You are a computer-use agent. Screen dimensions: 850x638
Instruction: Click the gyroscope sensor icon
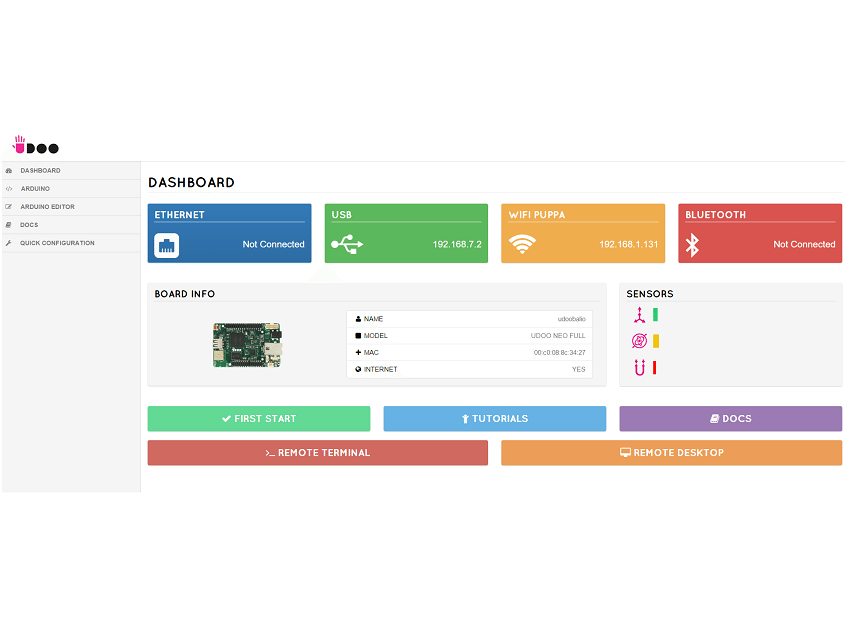[x=640, y=341]
